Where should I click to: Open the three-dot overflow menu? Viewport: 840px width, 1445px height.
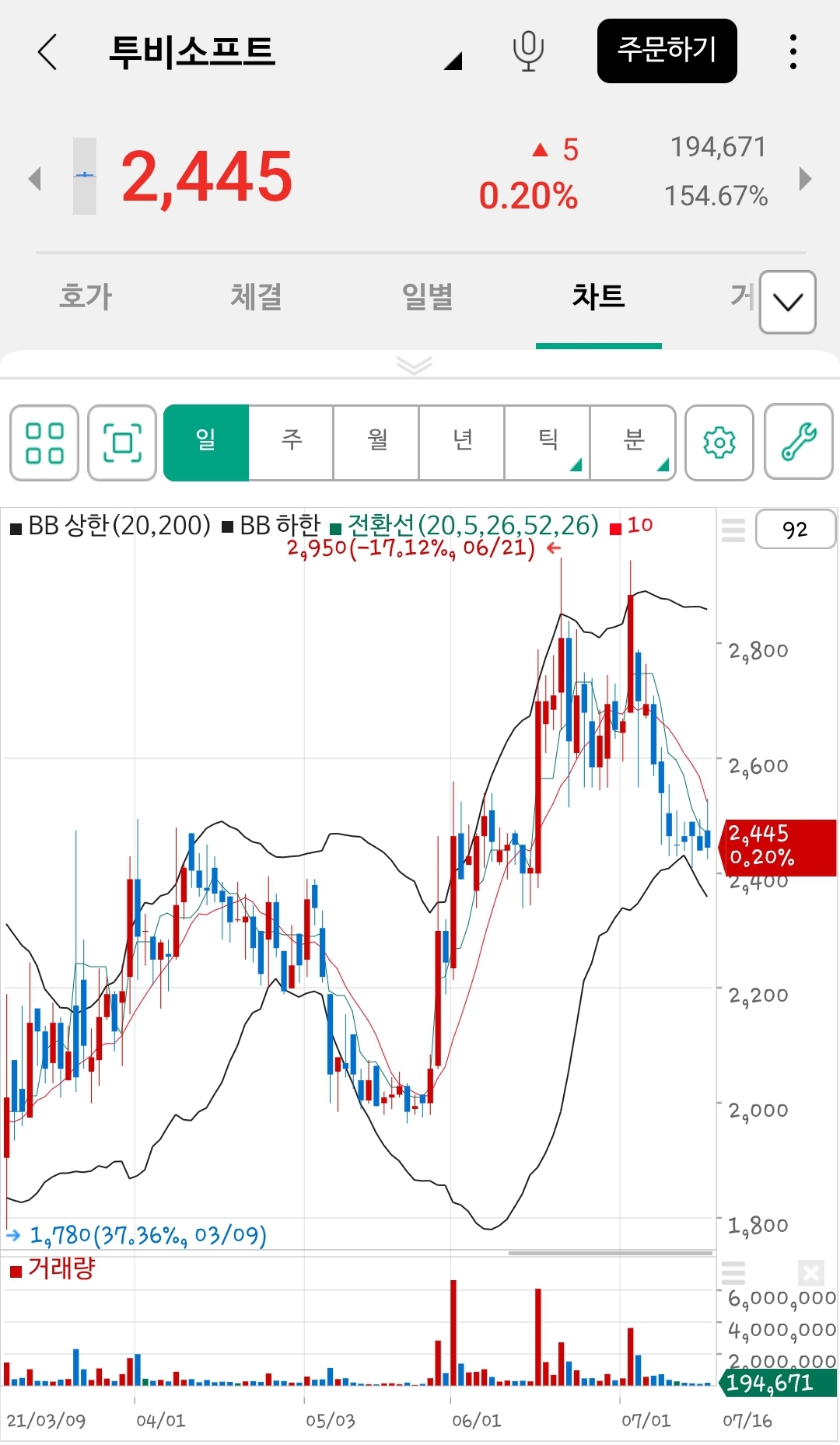point(793,51)
